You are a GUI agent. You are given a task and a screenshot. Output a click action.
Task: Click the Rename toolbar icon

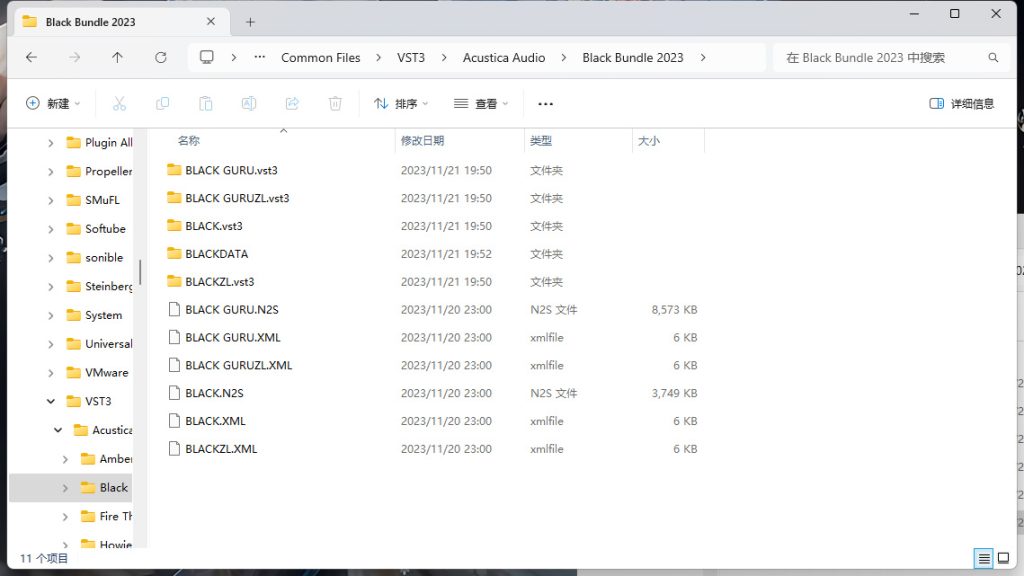tap(249, 103)
